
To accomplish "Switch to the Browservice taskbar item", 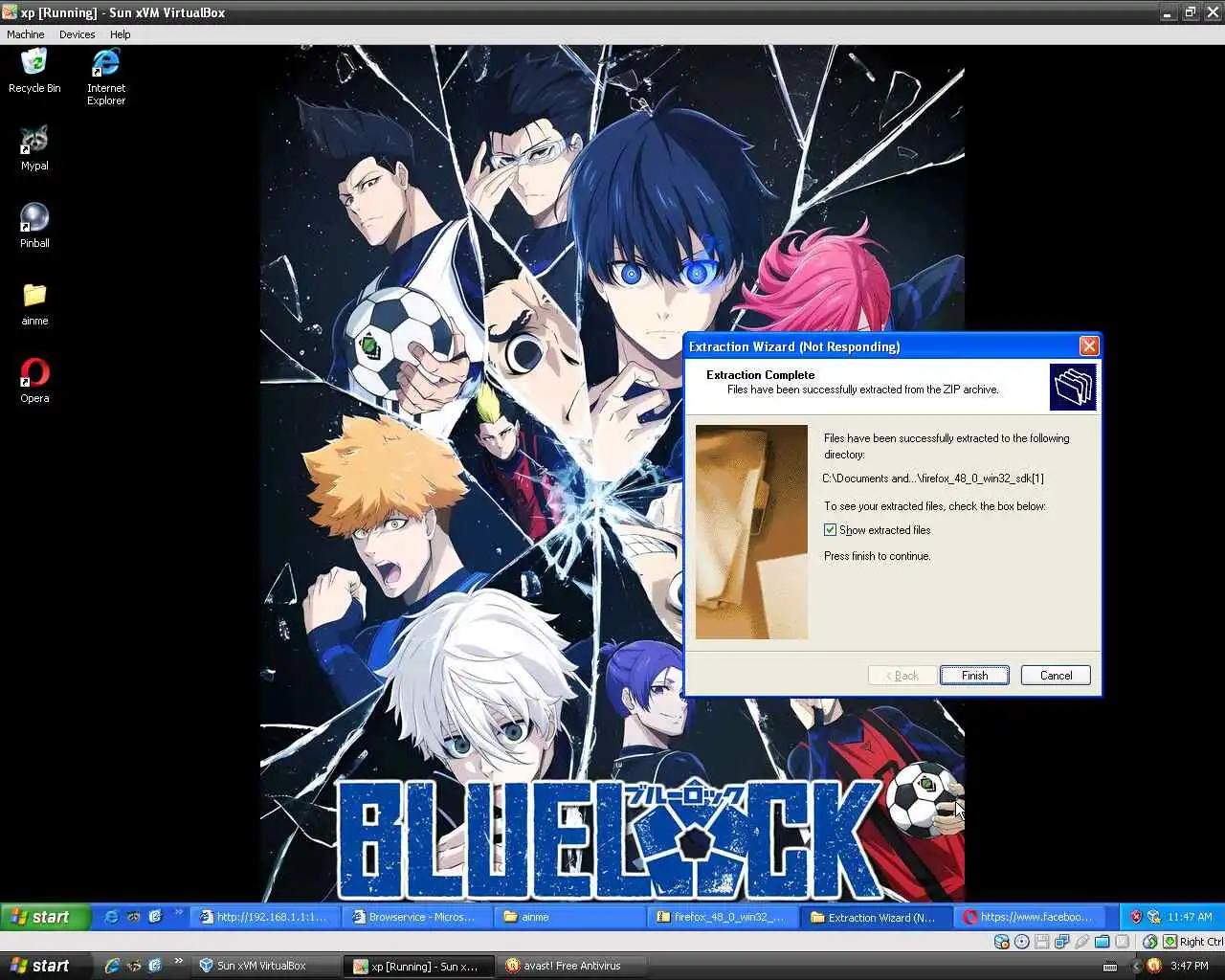I will 418,917.
